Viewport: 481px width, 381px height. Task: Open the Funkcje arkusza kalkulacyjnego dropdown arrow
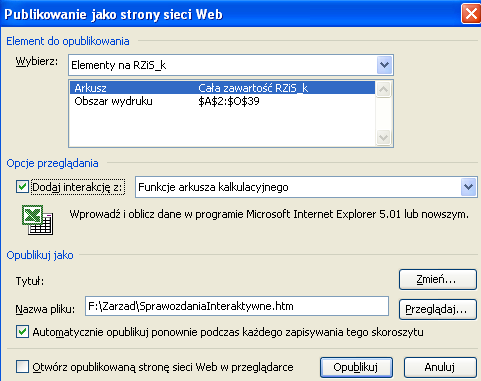click(468, 187)
